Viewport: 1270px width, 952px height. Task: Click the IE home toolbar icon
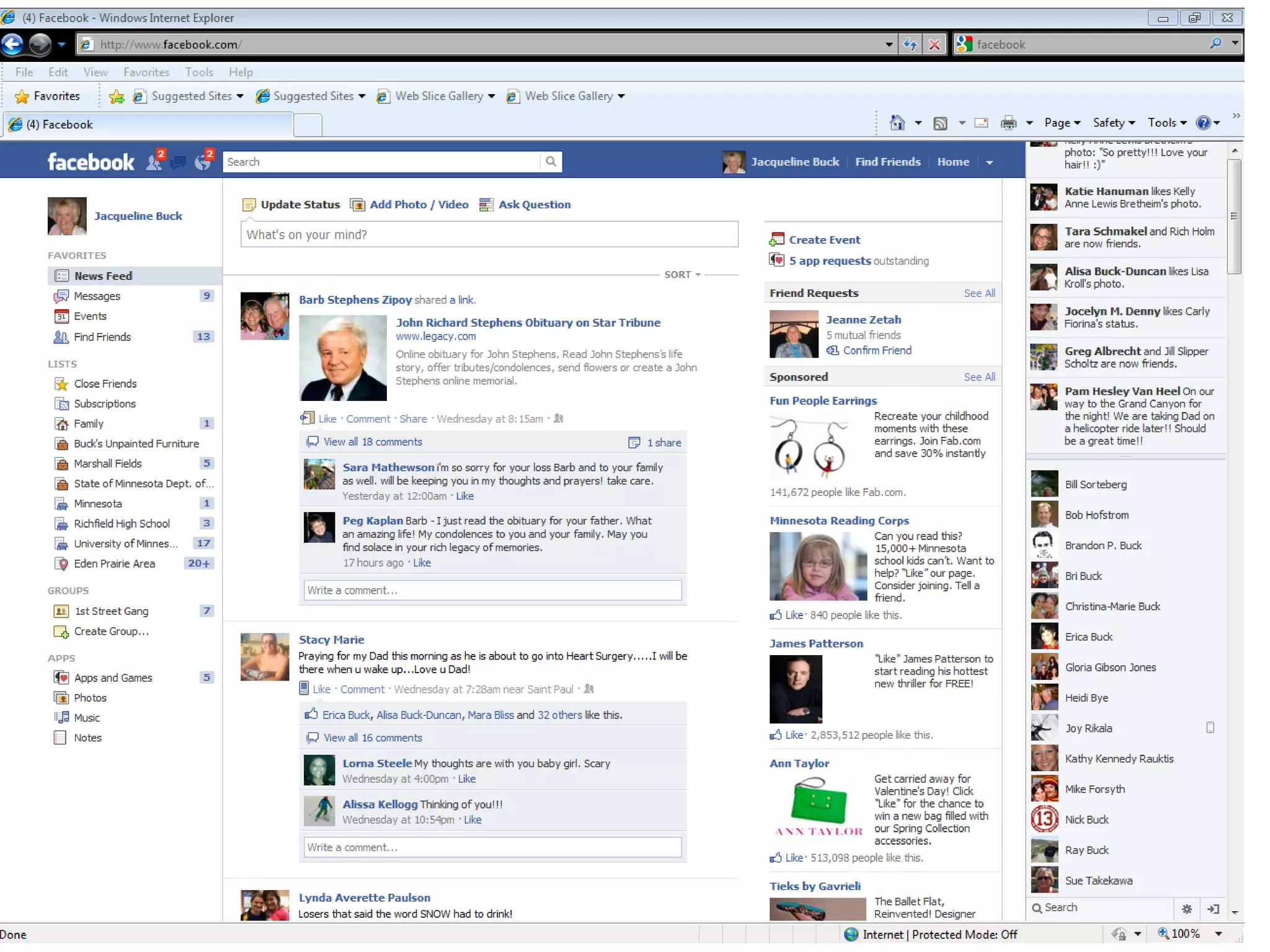tap(897, 123)
